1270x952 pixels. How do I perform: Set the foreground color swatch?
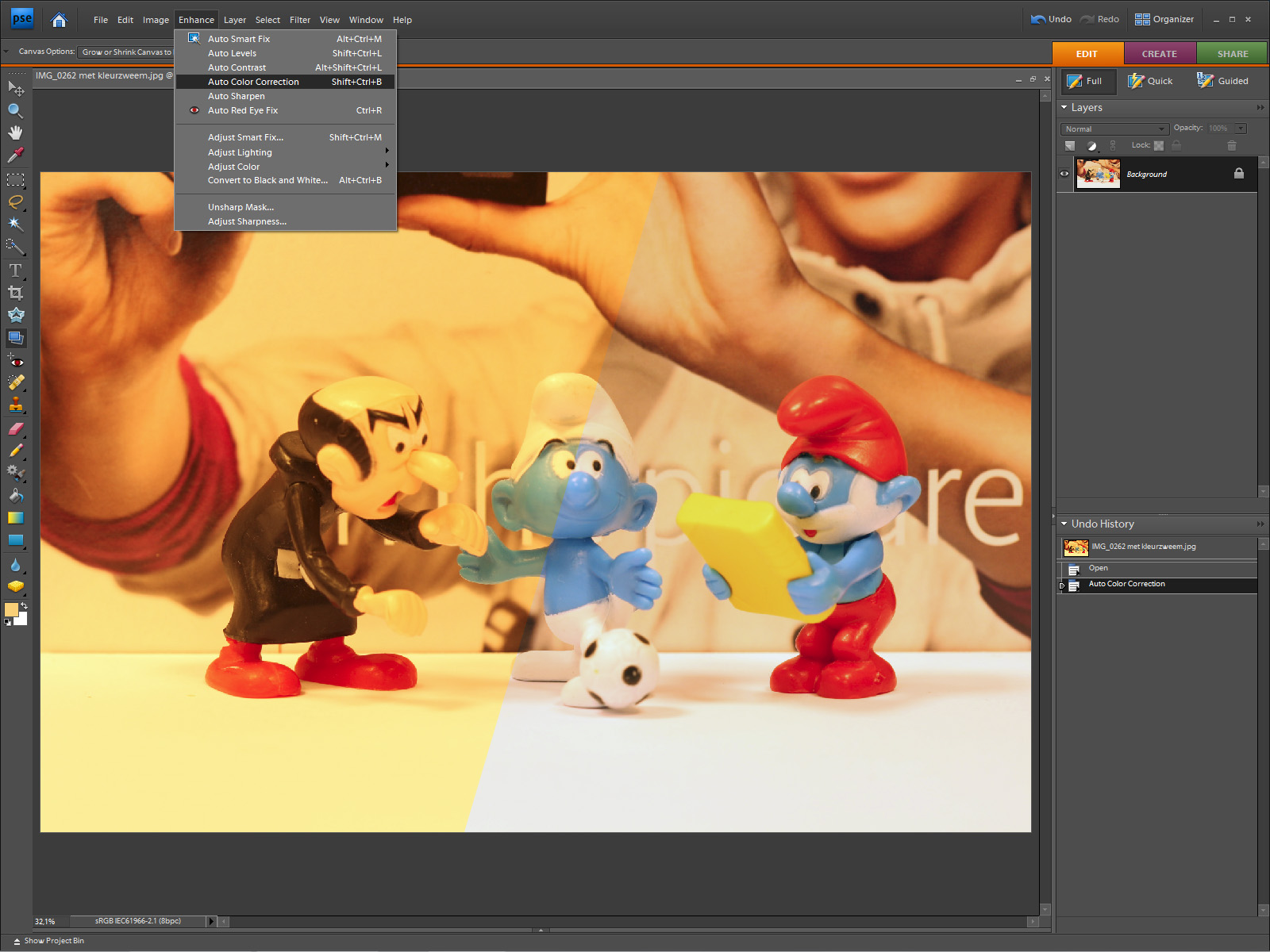click(x=11, y=609)
